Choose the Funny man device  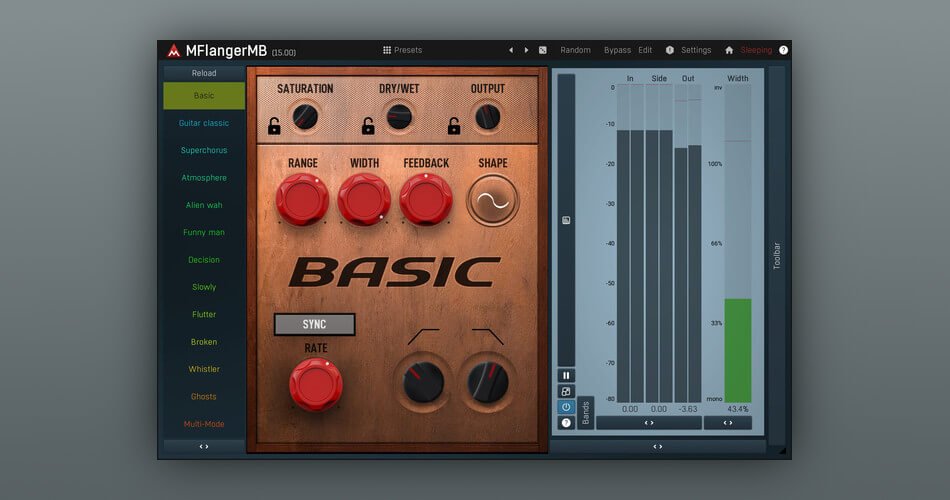[x=204, y=232]
